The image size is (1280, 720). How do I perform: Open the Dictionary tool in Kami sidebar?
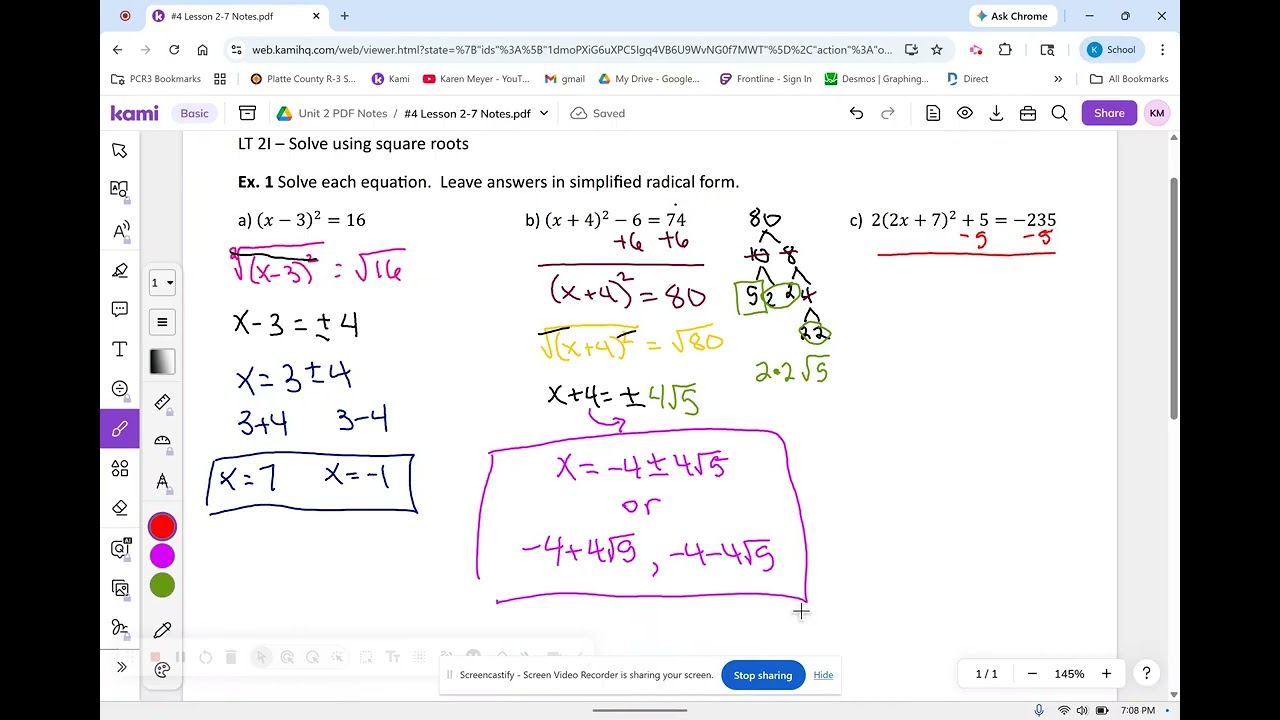coord(120,190)
